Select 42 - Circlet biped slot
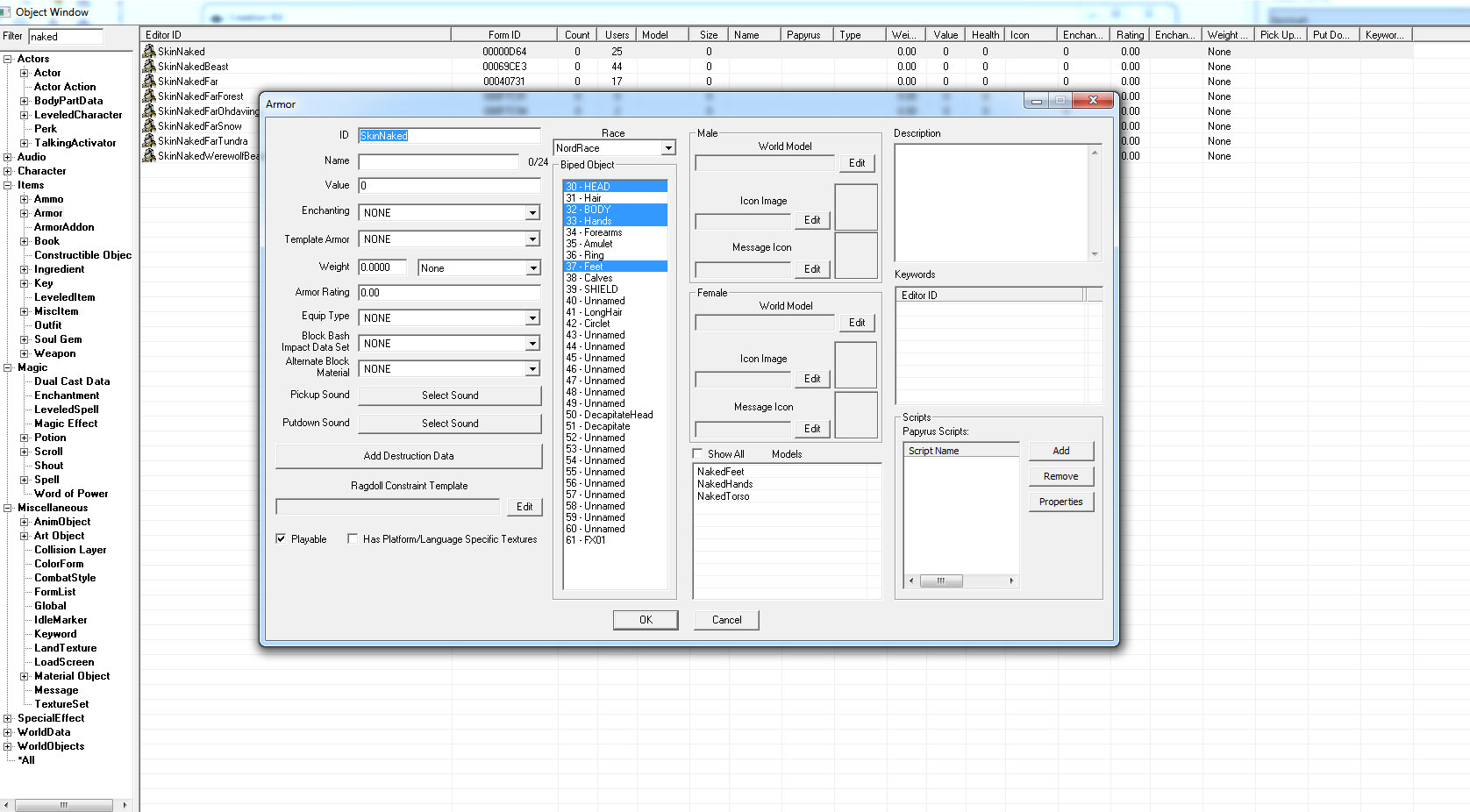The height and width of the screenshot is (812, 1470). click(x=615, y=323)
